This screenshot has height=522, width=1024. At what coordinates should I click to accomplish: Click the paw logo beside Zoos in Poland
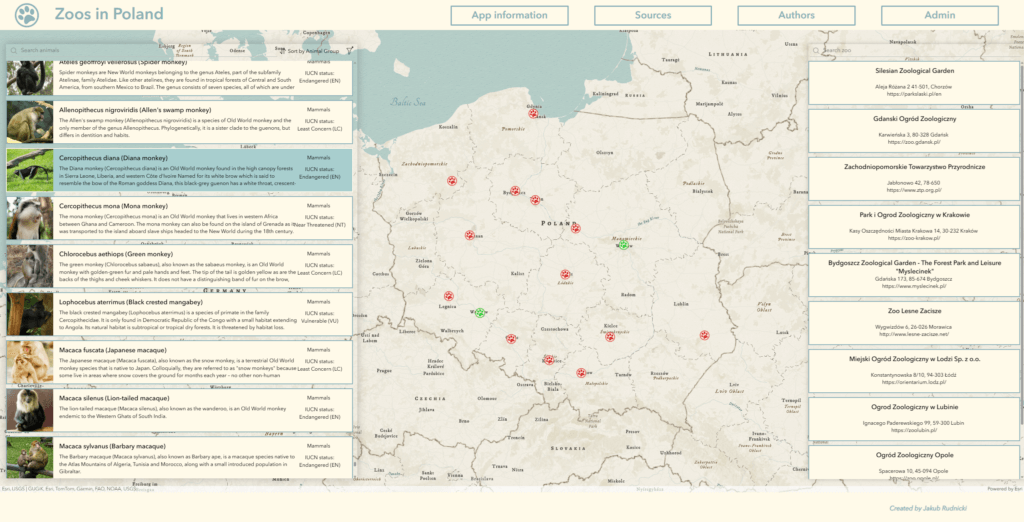click(27, 14)
